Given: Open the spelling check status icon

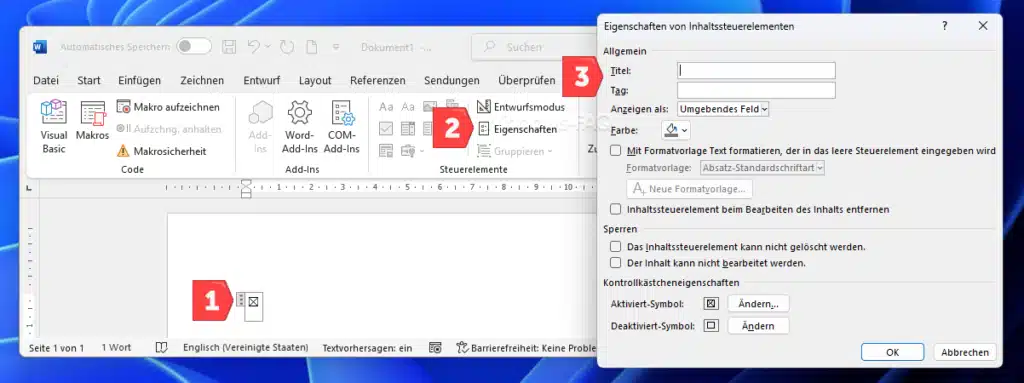Looking at the screenshot, I should (x=161, y=348).
